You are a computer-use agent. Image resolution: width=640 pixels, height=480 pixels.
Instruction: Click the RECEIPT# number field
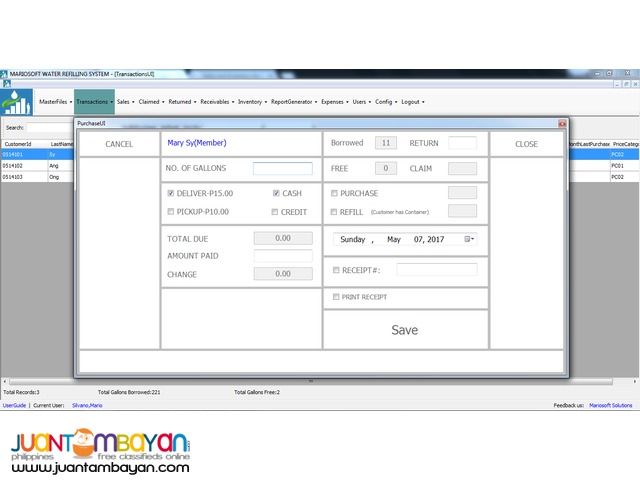[437, 269]
